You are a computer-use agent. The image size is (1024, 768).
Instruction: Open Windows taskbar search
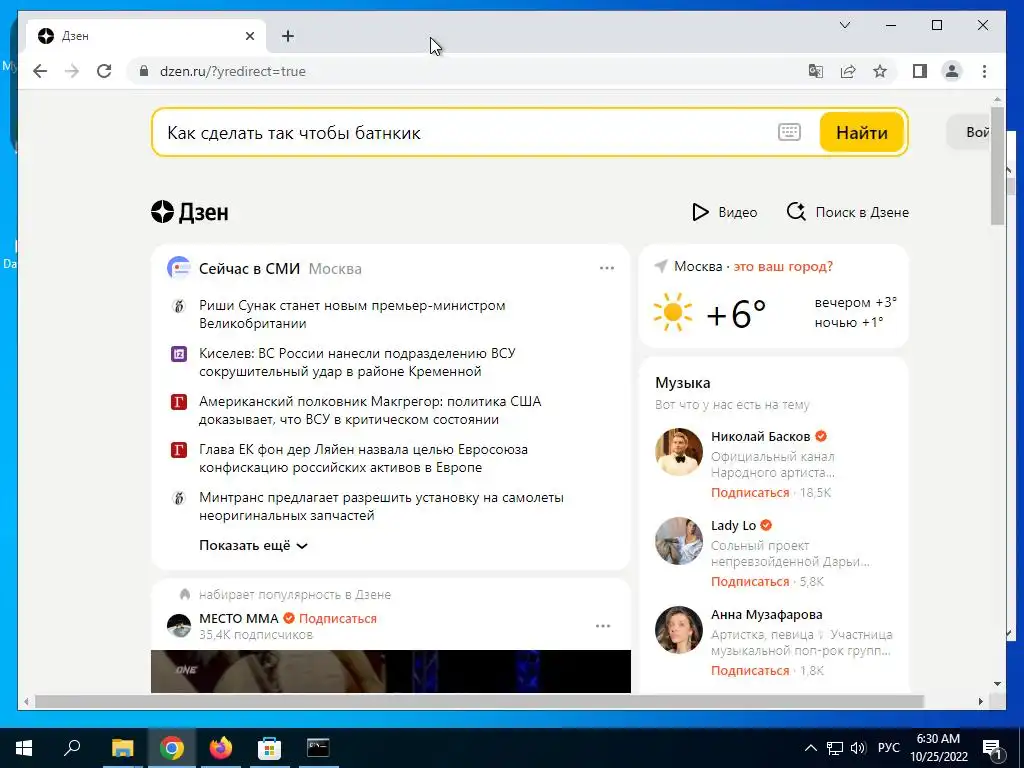pos(72,748)
